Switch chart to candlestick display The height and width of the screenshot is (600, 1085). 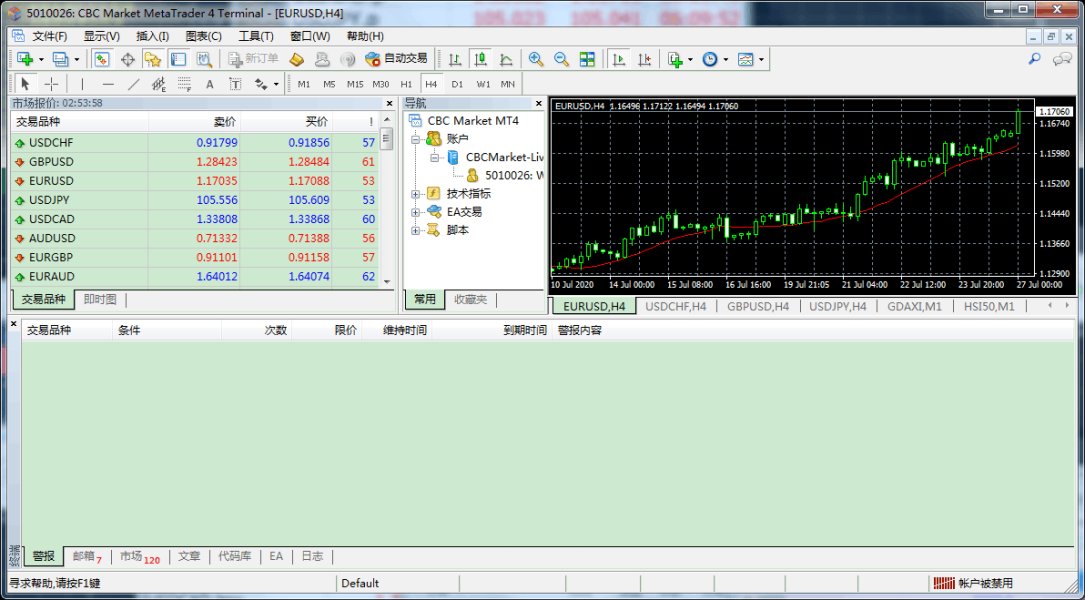pos(480,59)
